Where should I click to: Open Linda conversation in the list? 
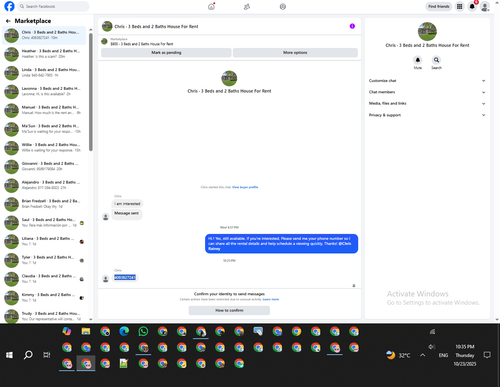(x=44, y=73)
